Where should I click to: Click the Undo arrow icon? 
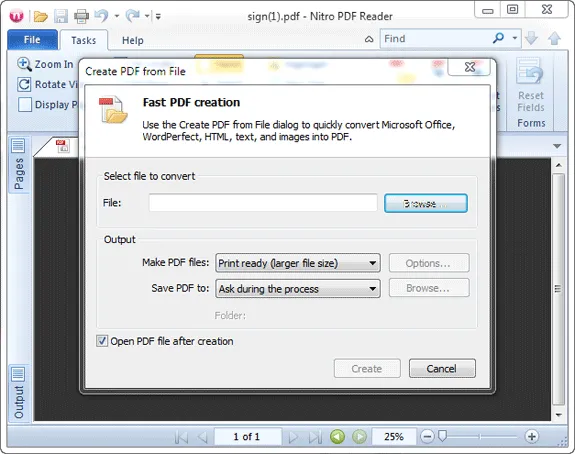[x=101, y=15]
